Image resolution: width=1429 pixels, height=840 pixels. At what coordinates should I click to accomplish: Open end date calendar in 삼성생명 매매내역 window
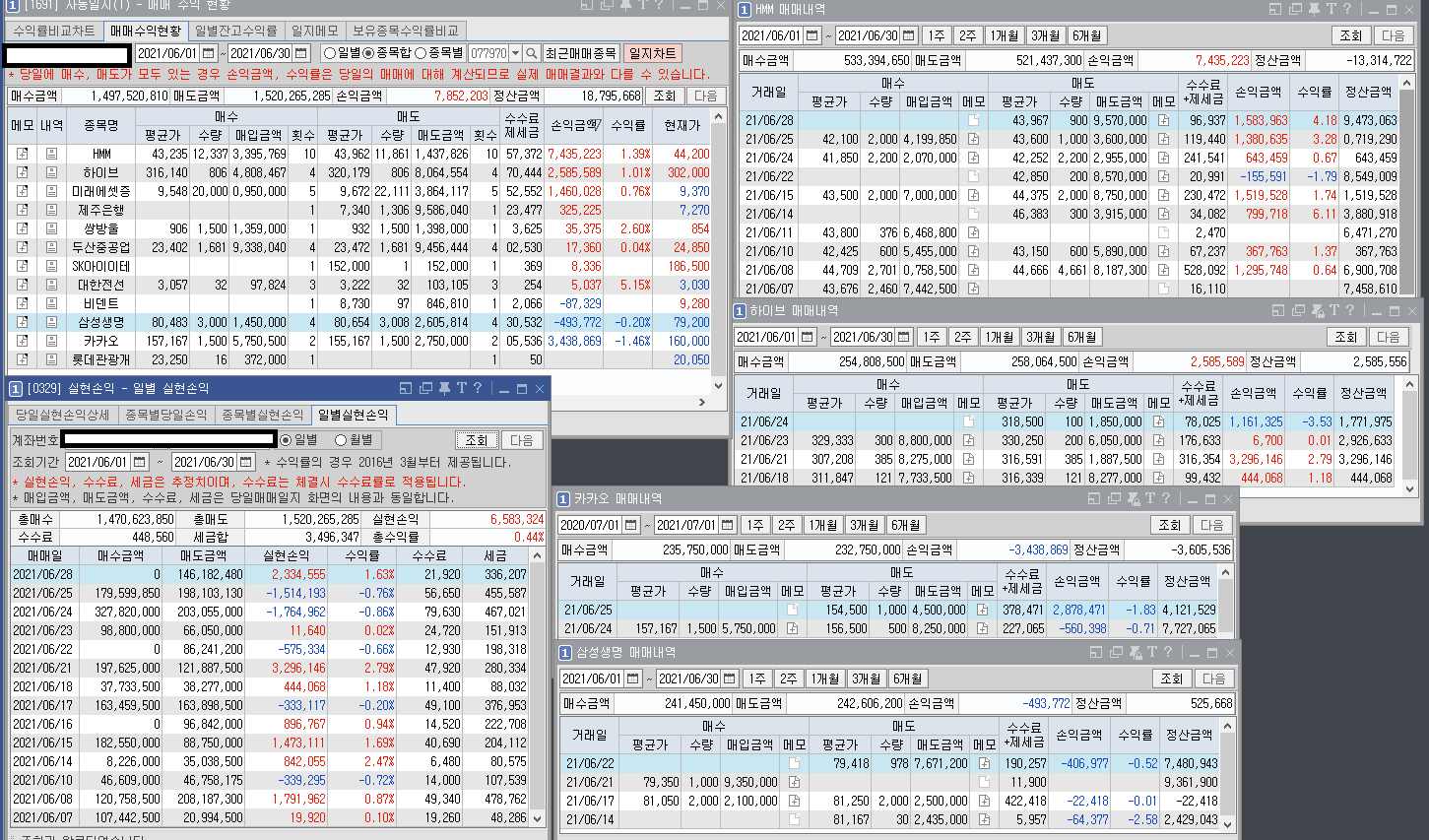coord(730,678)
